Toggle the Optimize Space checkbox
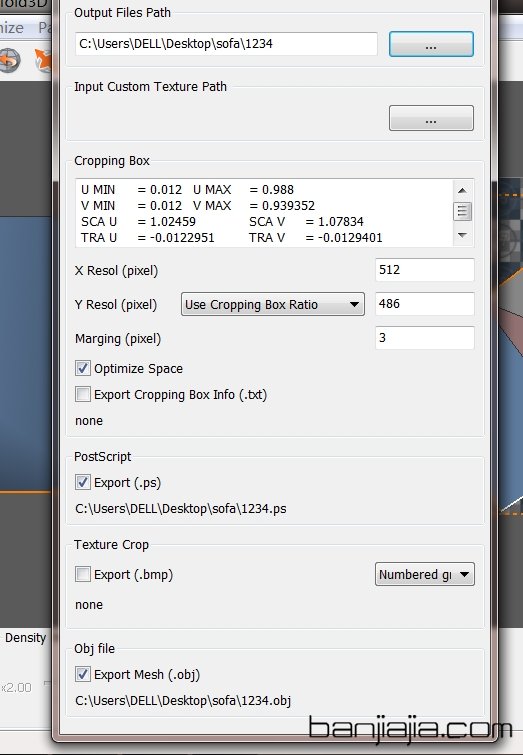 click(83, 368)
